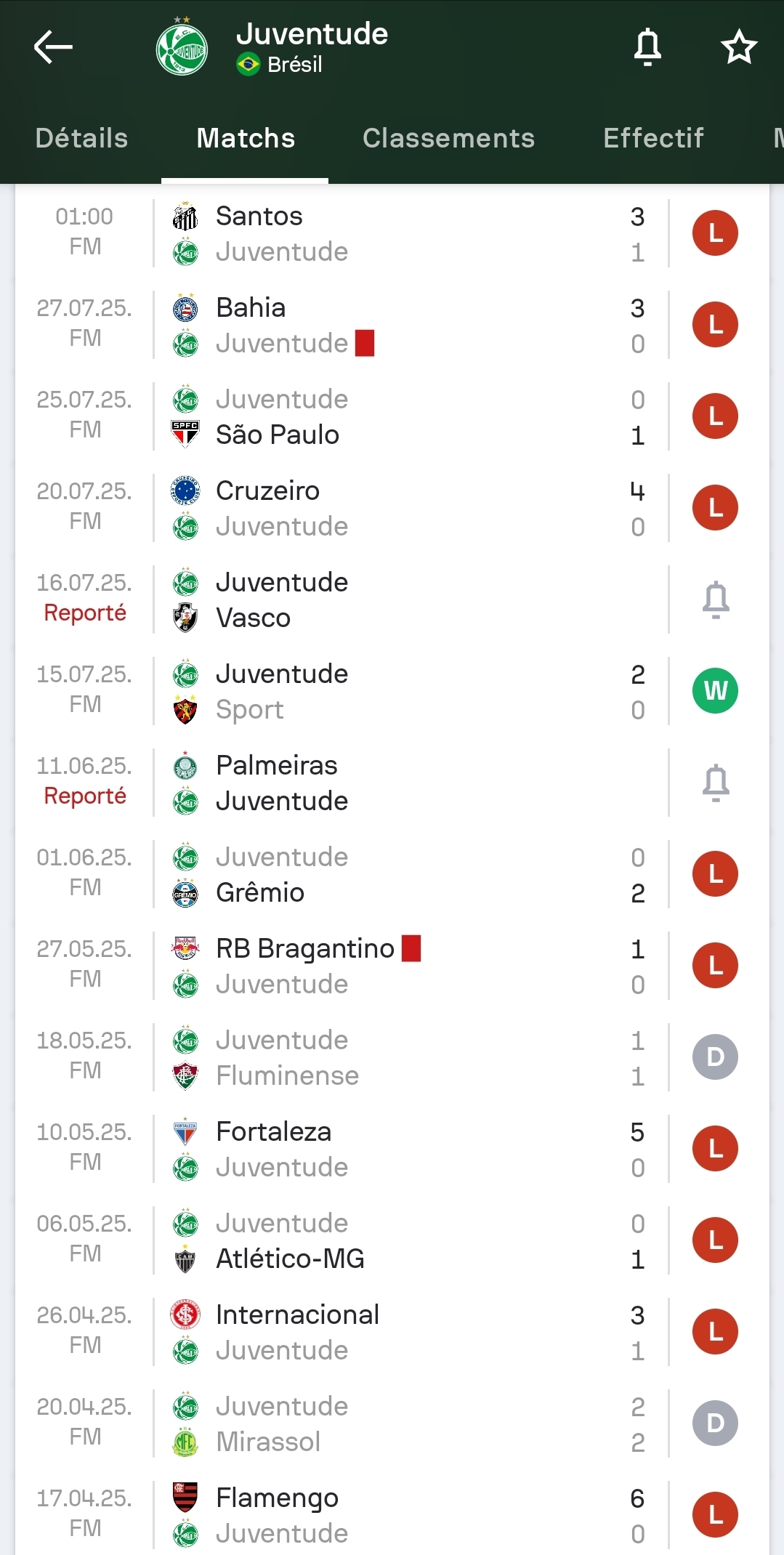The width and height of the screenshot is (784, 1555).
Task: Tap the red L badge for Grêmio match
Action: click(715, 873)
